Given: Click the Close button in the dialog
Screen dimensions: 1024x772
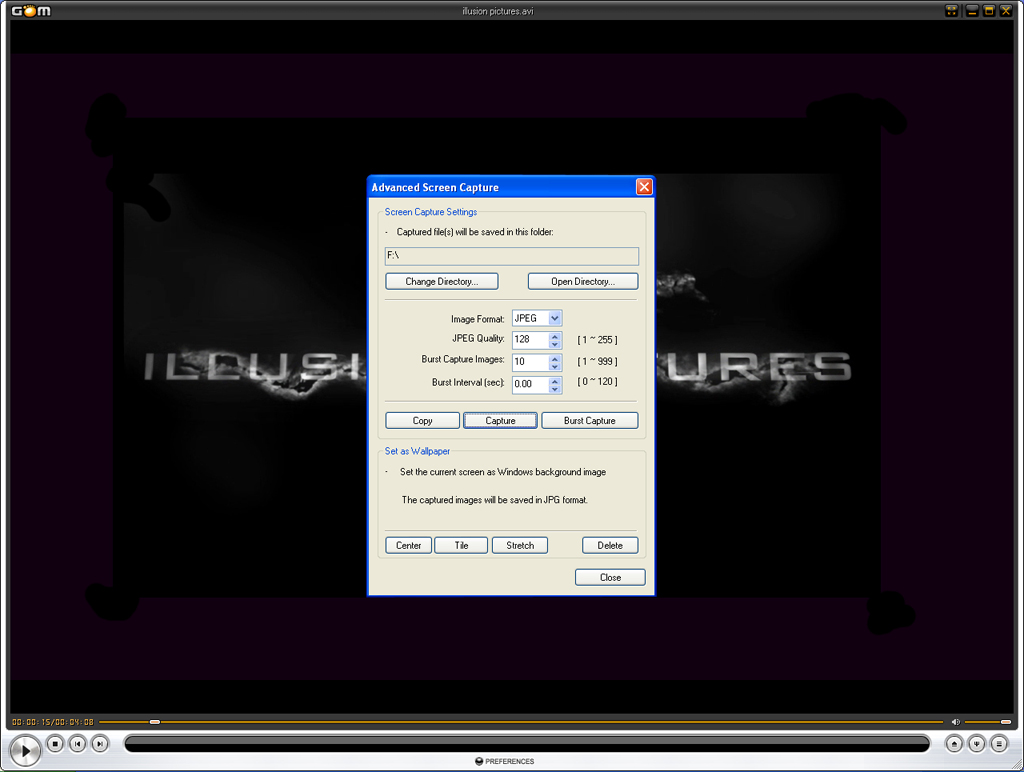Looking at the screenshot, I should click(611, 577).
